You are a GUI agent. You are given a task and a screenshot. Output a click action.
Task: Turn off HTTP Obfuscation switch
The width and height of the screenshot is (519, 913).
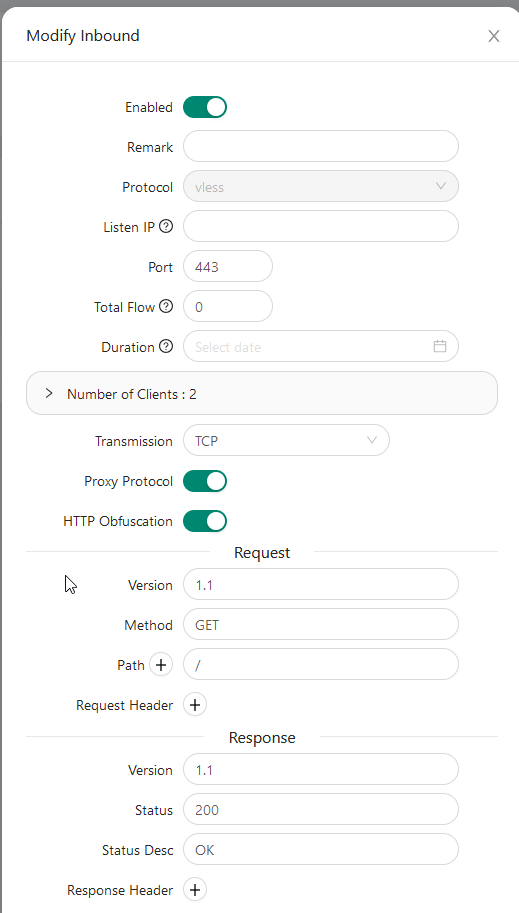[205, 521]
